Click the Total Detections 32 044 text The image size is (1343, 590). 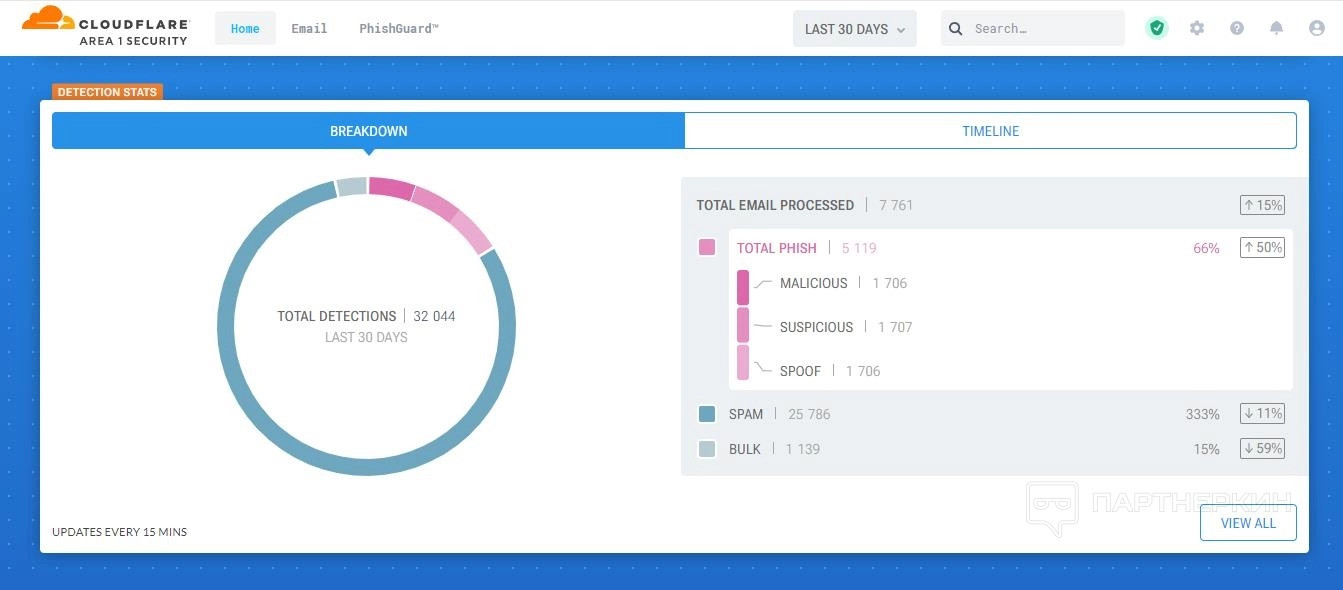click(366, 316)
